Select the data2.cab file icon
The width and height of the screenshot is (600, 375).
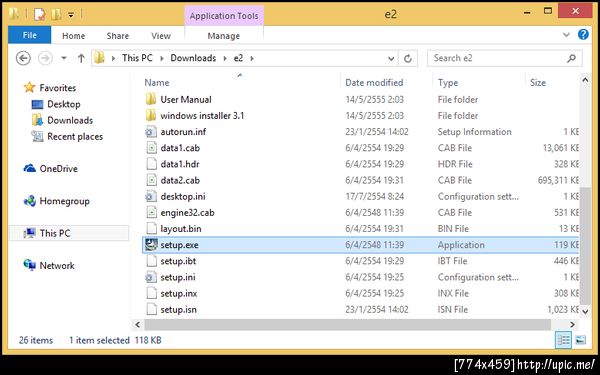coord(152,180)
